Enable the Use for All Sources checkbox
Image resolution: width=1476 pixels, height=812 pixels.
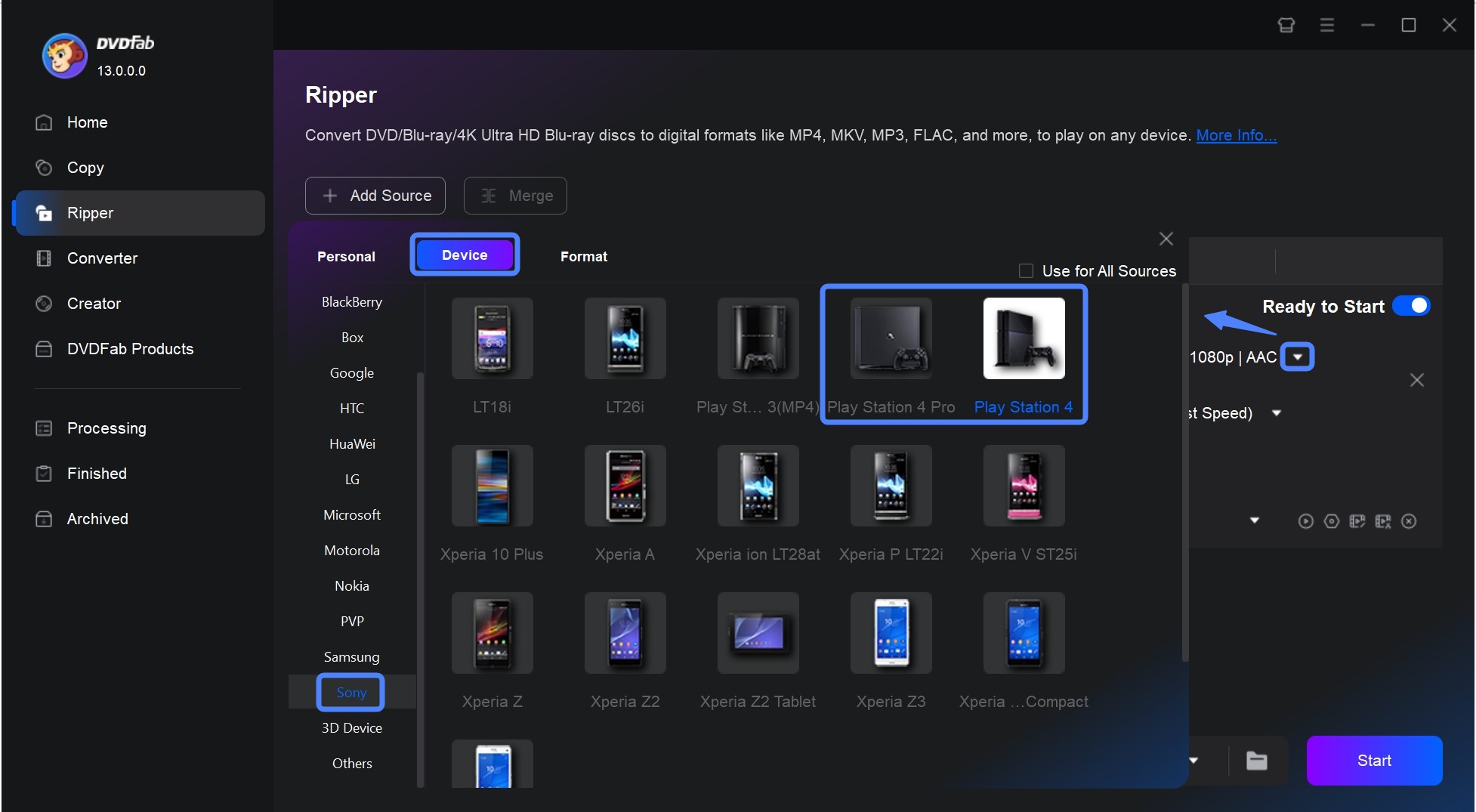(1026, 270)
